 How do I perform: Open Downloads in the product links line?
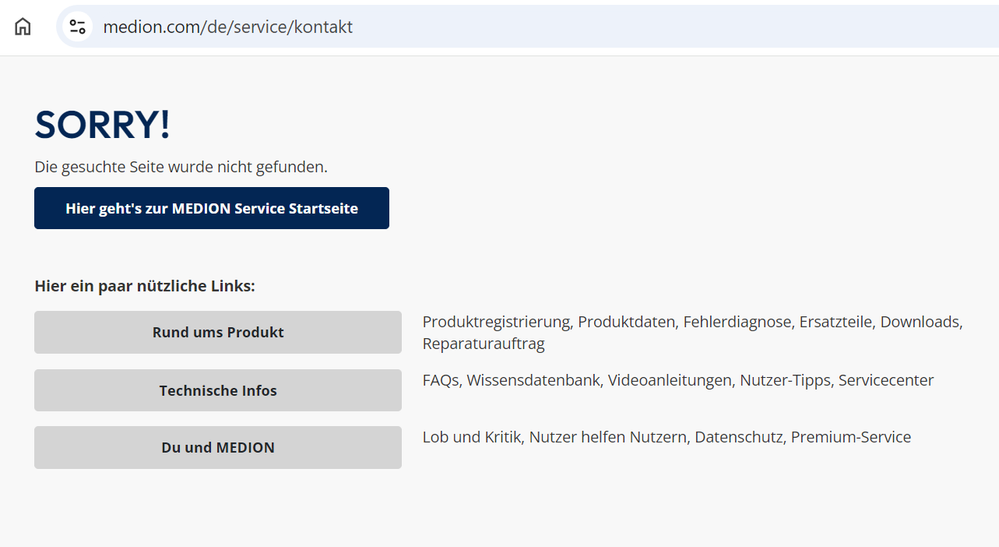coord(919,322)
